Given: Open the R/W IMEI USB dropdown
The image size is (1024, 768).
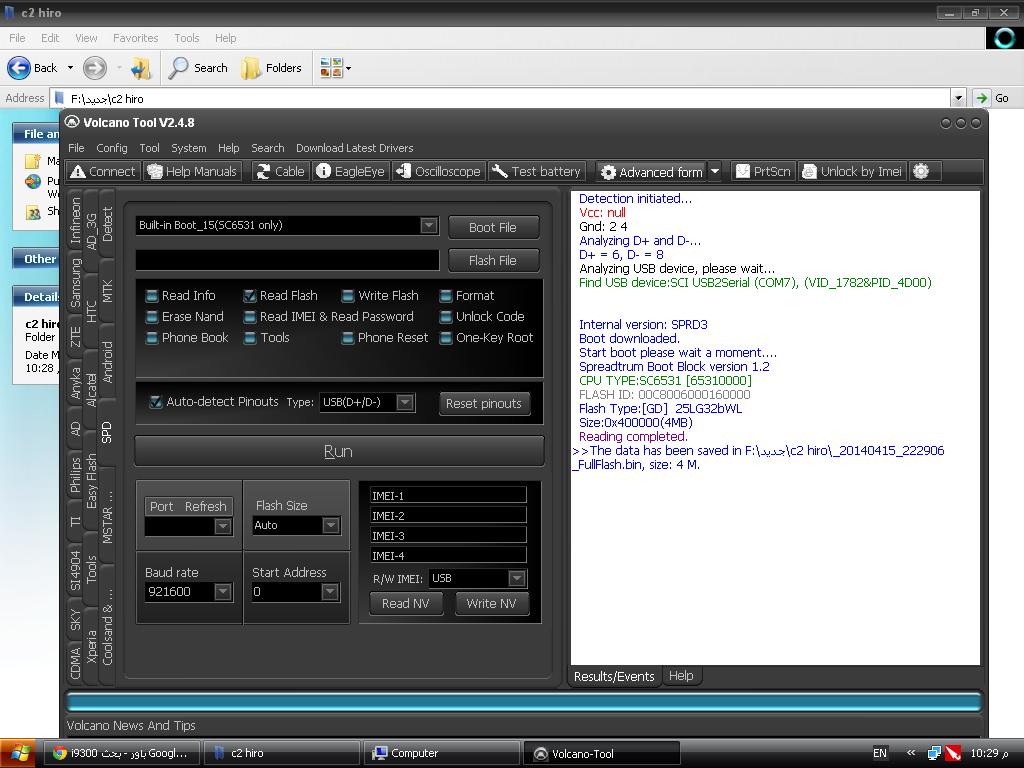Looking at the screenshot, I should [x=517, y=578].
